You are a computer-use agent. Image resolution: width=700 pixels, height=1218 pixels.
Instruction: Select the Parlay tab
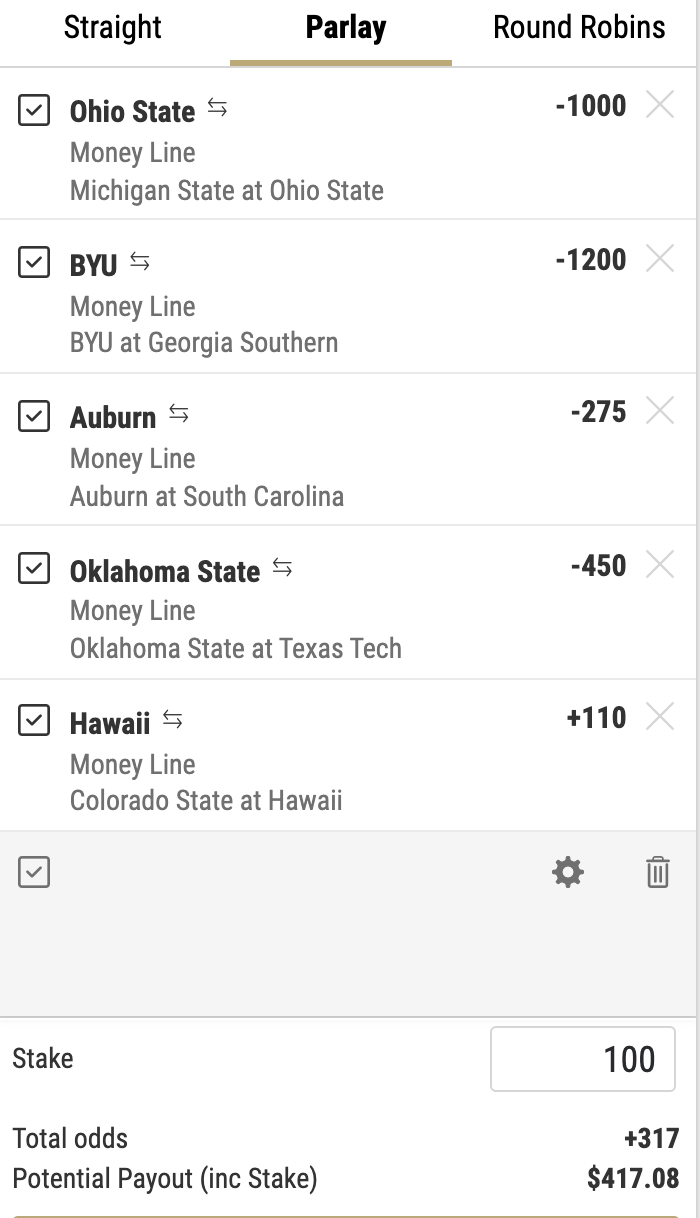[346, 28]
